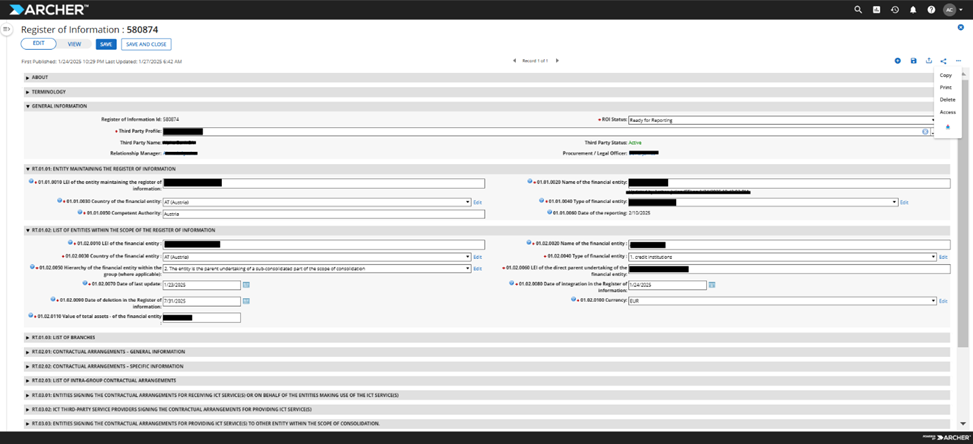Go to previous record arrow

514,61
